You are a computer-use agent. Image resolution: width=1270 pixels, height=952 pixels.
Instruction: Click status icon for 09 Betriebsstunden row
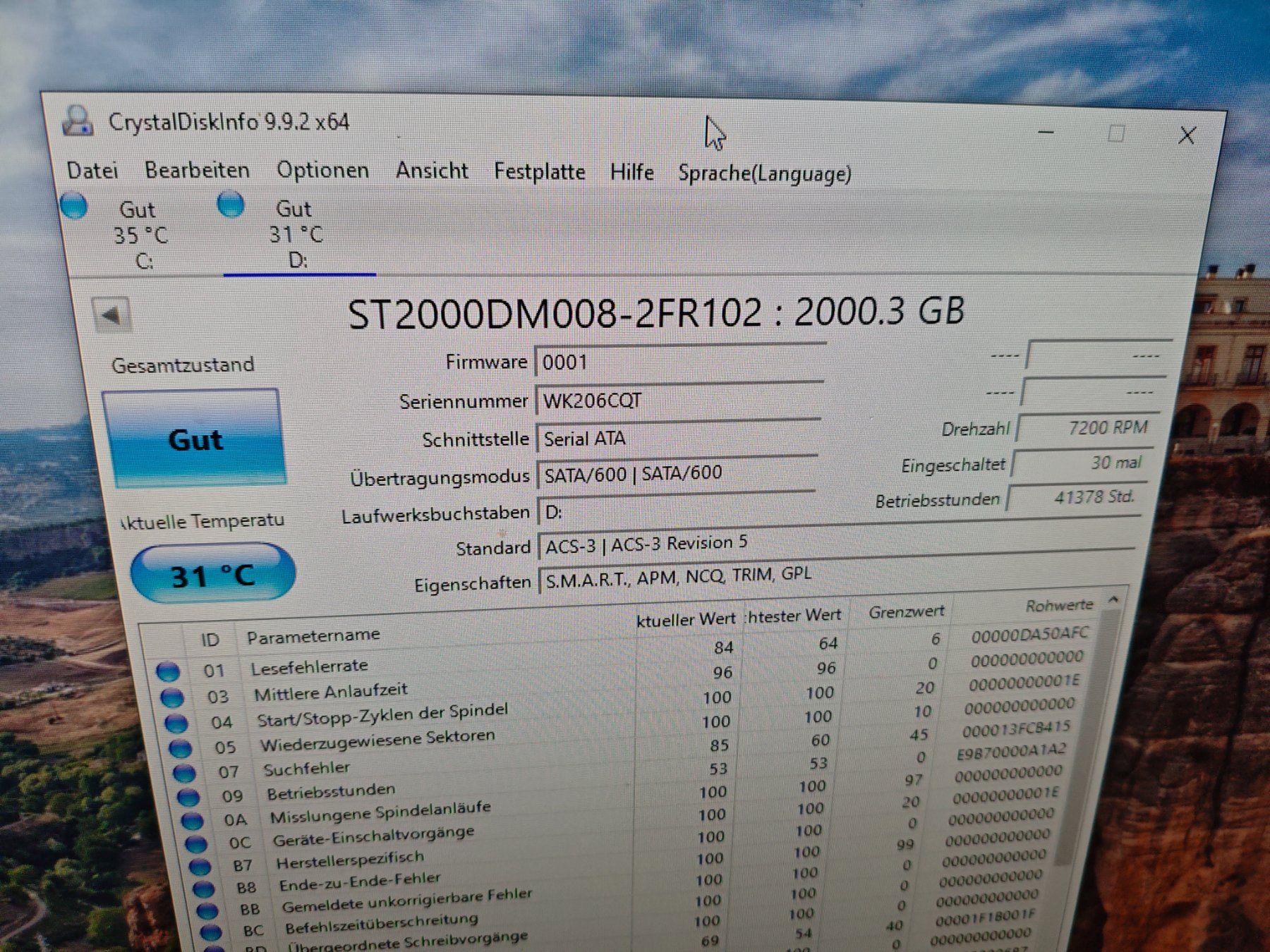pyautogui.click(x=188, y=798)
